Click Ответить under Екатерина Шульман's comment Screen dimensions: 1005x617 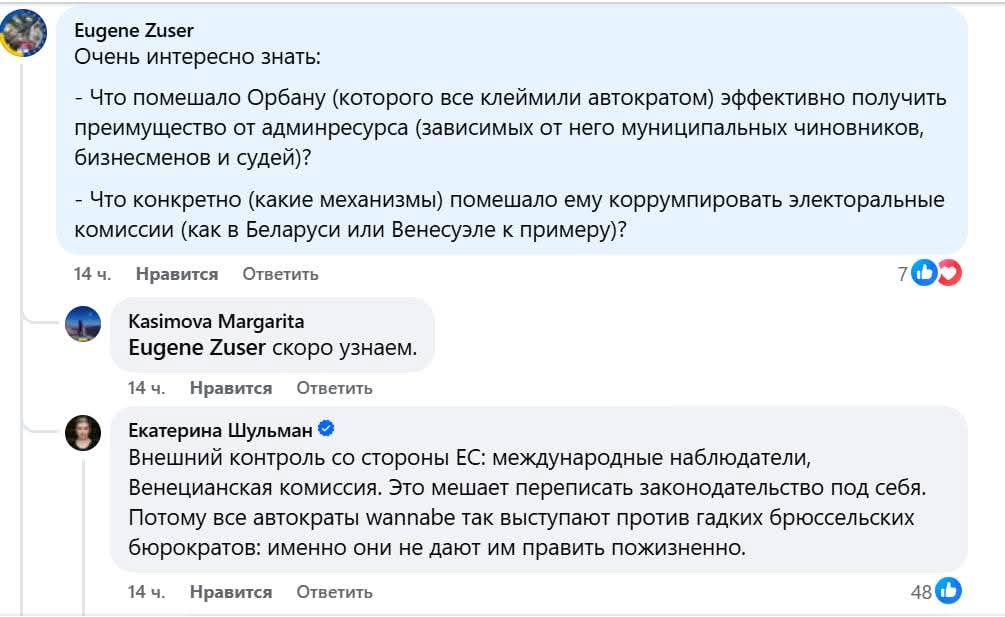tap(334, 592)
